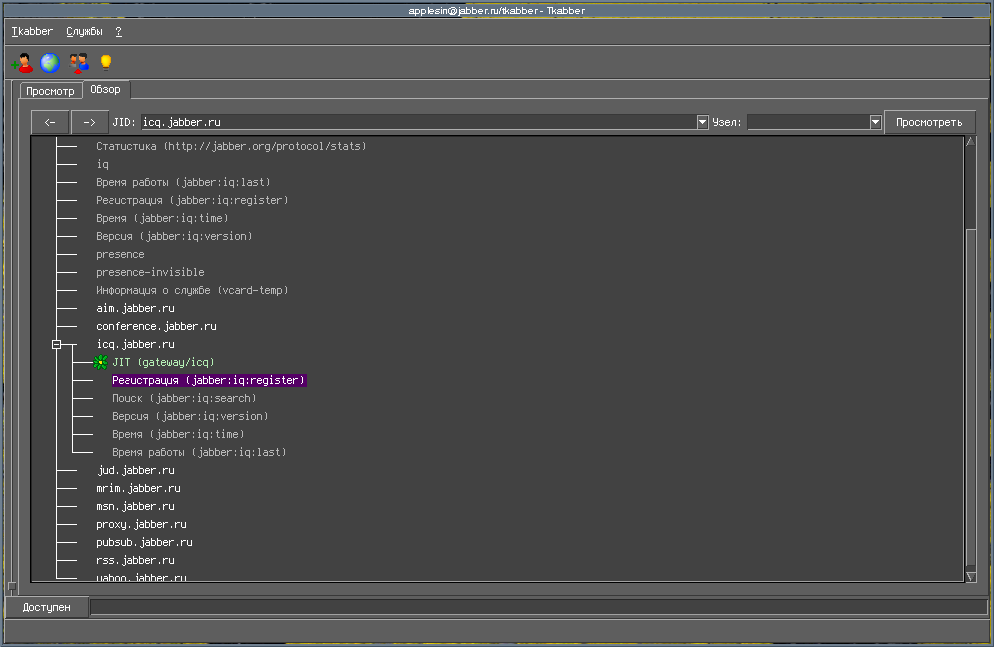Click the vertical scrollbar down arrow
This screenshot has height=647, width=994.
click(970, 576)
